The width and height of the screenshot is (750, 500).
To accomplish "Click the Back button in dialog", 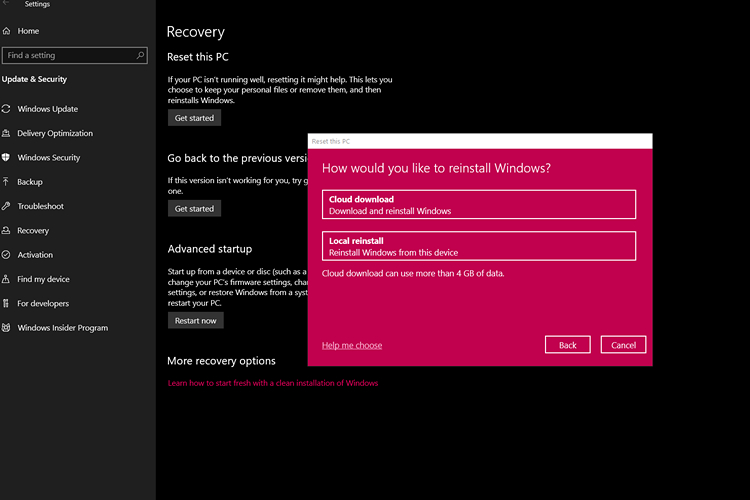I will [568, 345].
